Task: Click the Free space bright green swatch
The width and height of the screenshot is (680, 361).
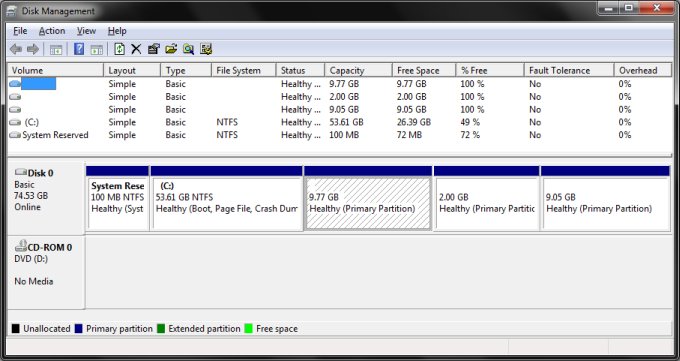Action: click(248, 328)
